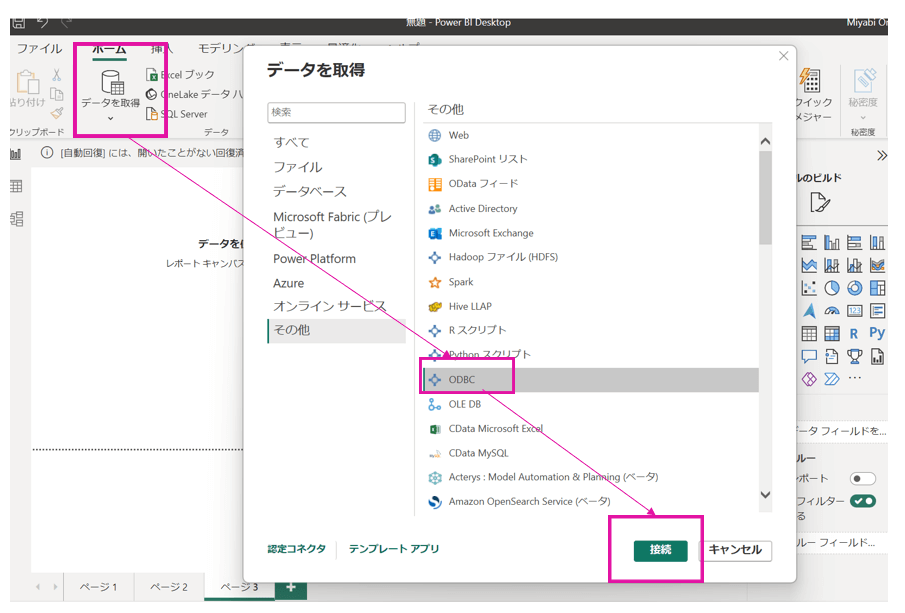The height and width of the screenshot is (613, 905).
Task: Select the Pie chart visual
Action: pyautogui.click(x=832, y=288)
